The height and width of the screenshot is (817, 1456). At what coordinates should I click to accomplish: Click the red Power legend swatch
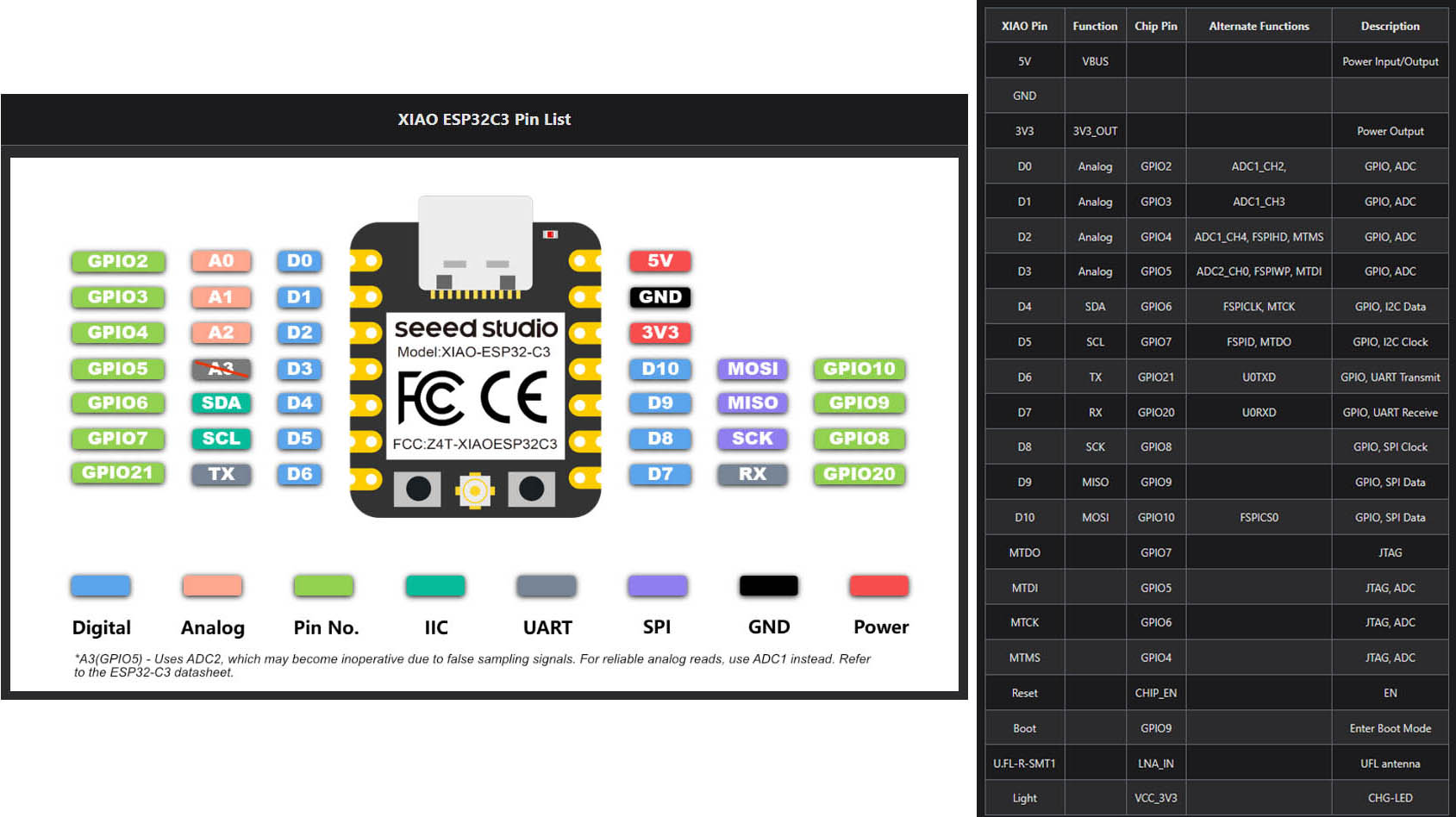point(879,586)
